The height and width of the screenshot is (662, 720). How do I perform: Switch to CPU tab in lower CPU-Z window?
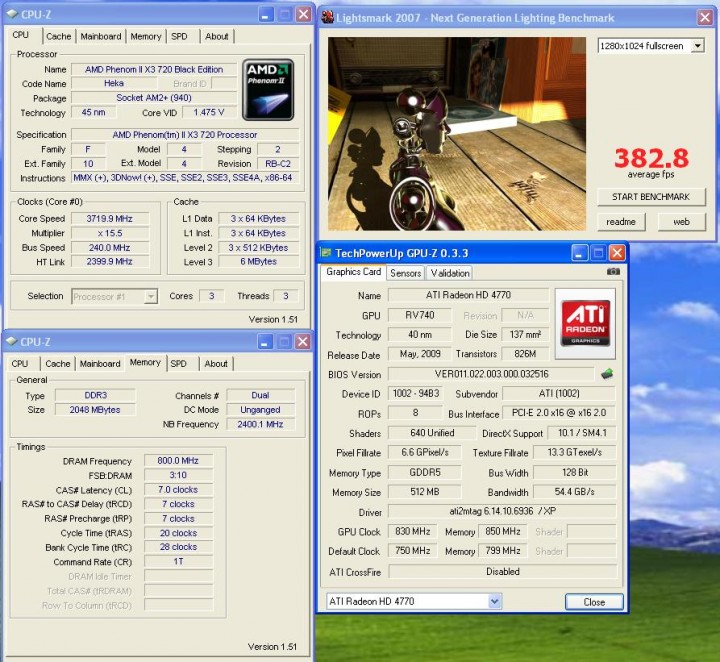[x=20, y=364]
